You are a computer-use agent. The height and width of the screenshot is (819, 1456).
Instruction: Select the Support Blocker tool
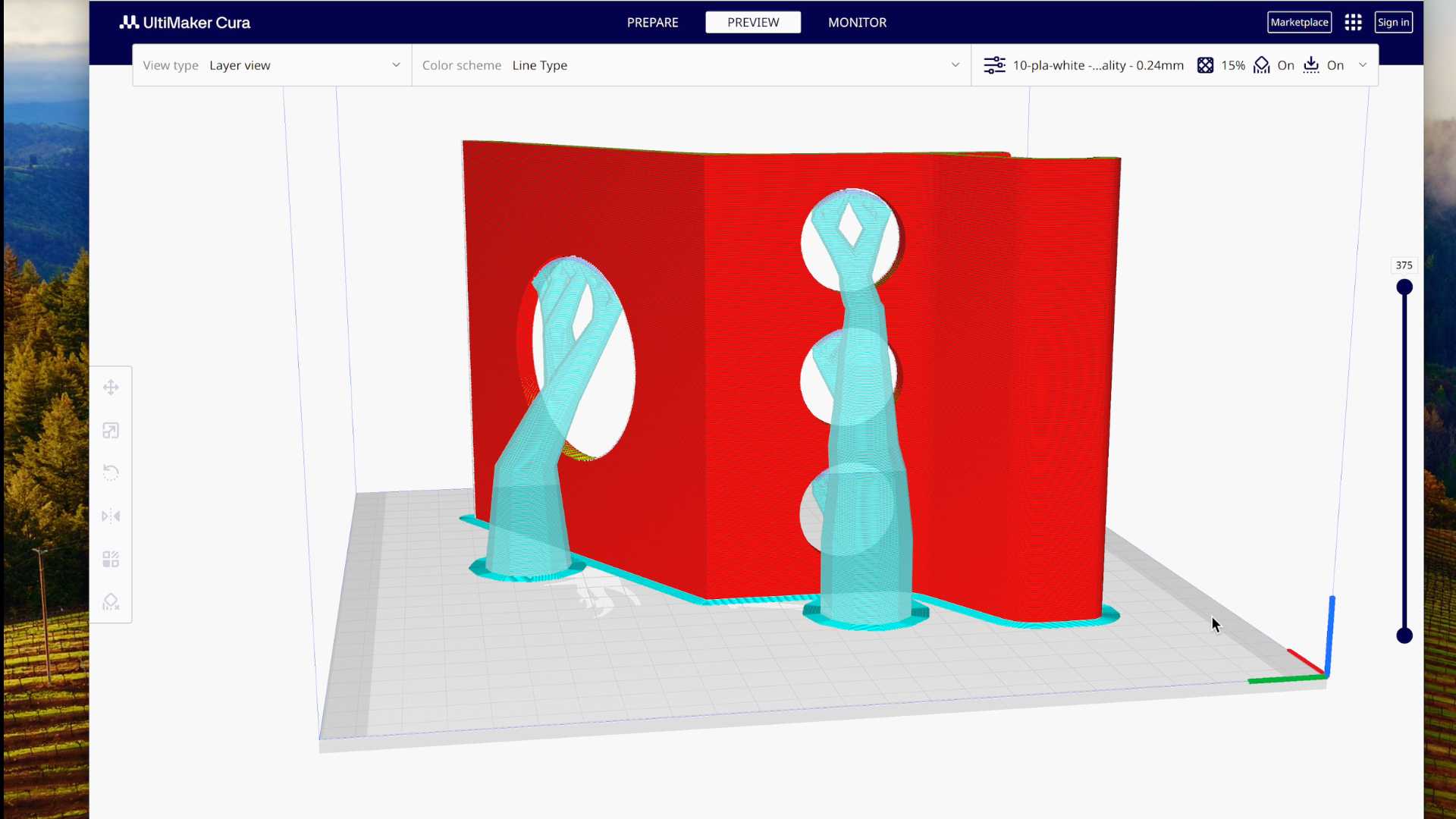pos(111,602)
